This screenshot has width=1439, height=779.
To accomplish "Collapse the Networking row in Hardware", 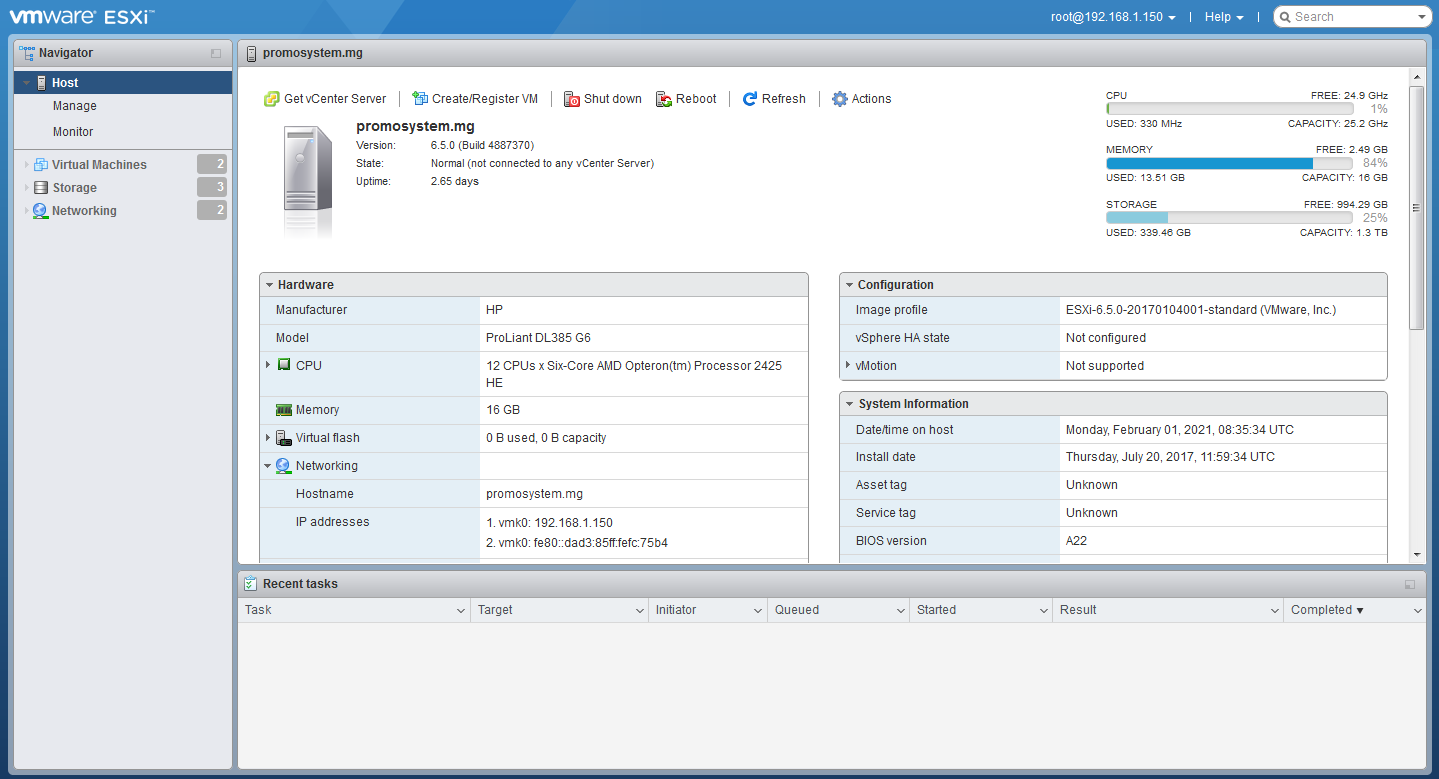I will pyautogui.click(x=268, y=466).
